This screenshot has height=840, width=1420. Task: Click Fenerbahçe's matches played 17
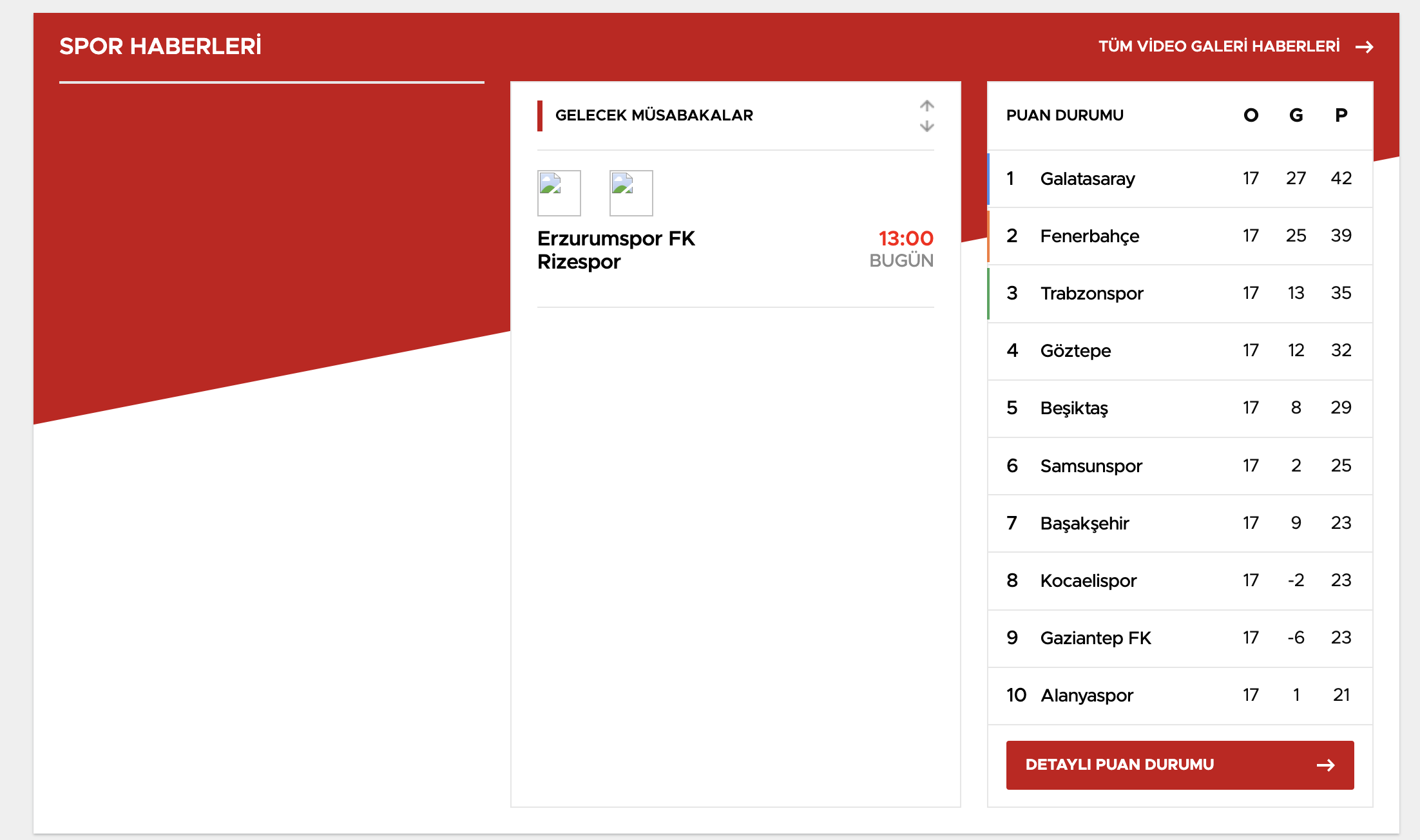1251,235
